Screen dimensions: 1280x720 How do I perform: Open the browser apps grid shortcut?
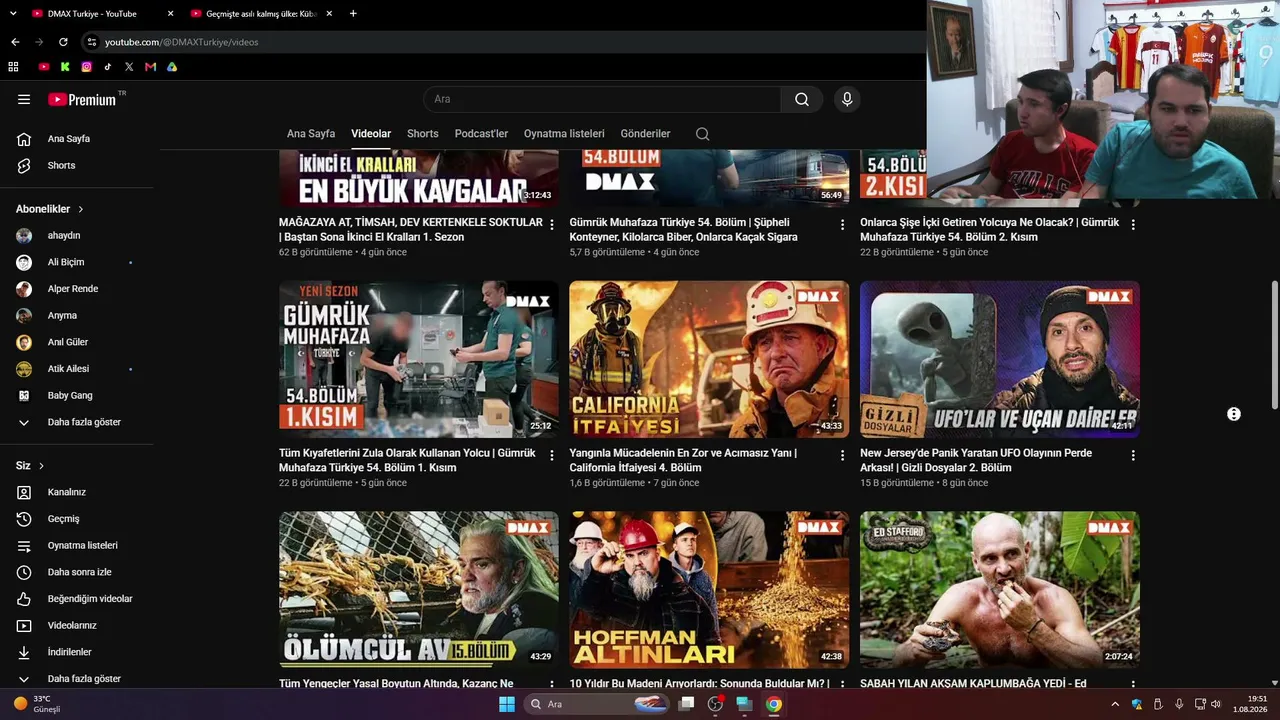(13, 67)
